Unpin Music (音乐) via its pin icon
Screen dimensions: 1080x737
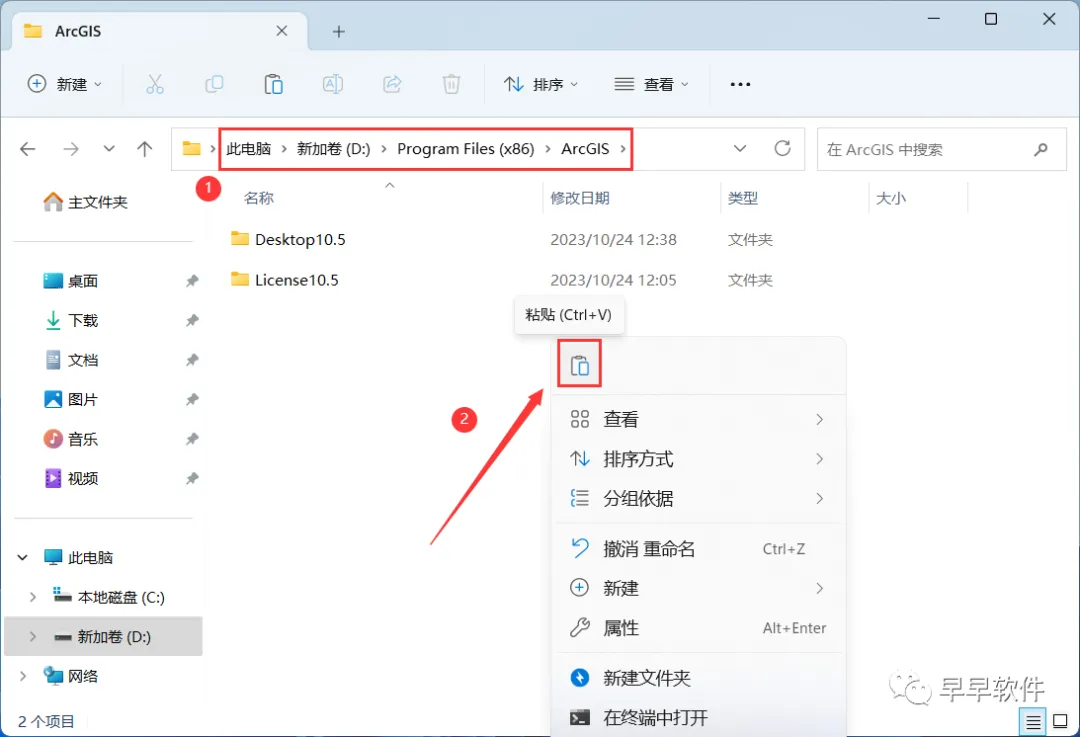point(192,439)
